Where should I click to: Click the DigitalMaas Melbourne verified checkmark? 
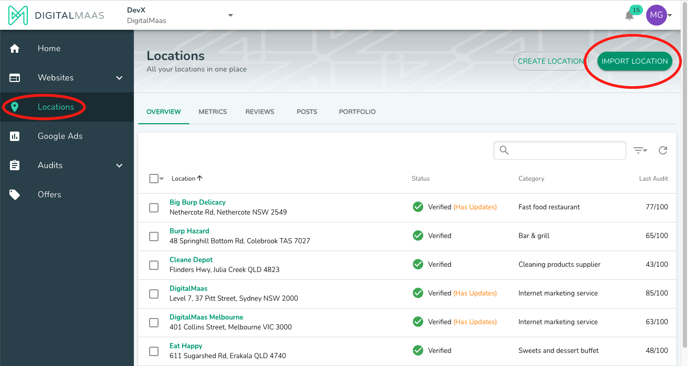[x=418, y=322]
